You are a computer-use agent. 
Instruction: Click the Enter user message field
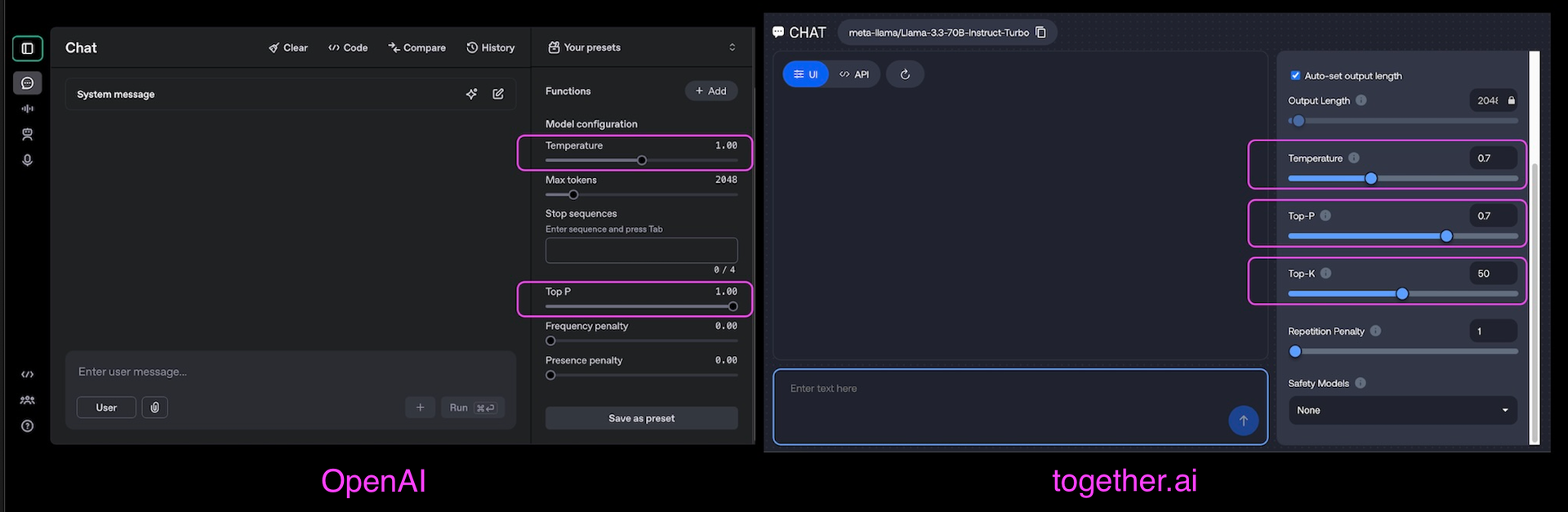coord(291,372)
